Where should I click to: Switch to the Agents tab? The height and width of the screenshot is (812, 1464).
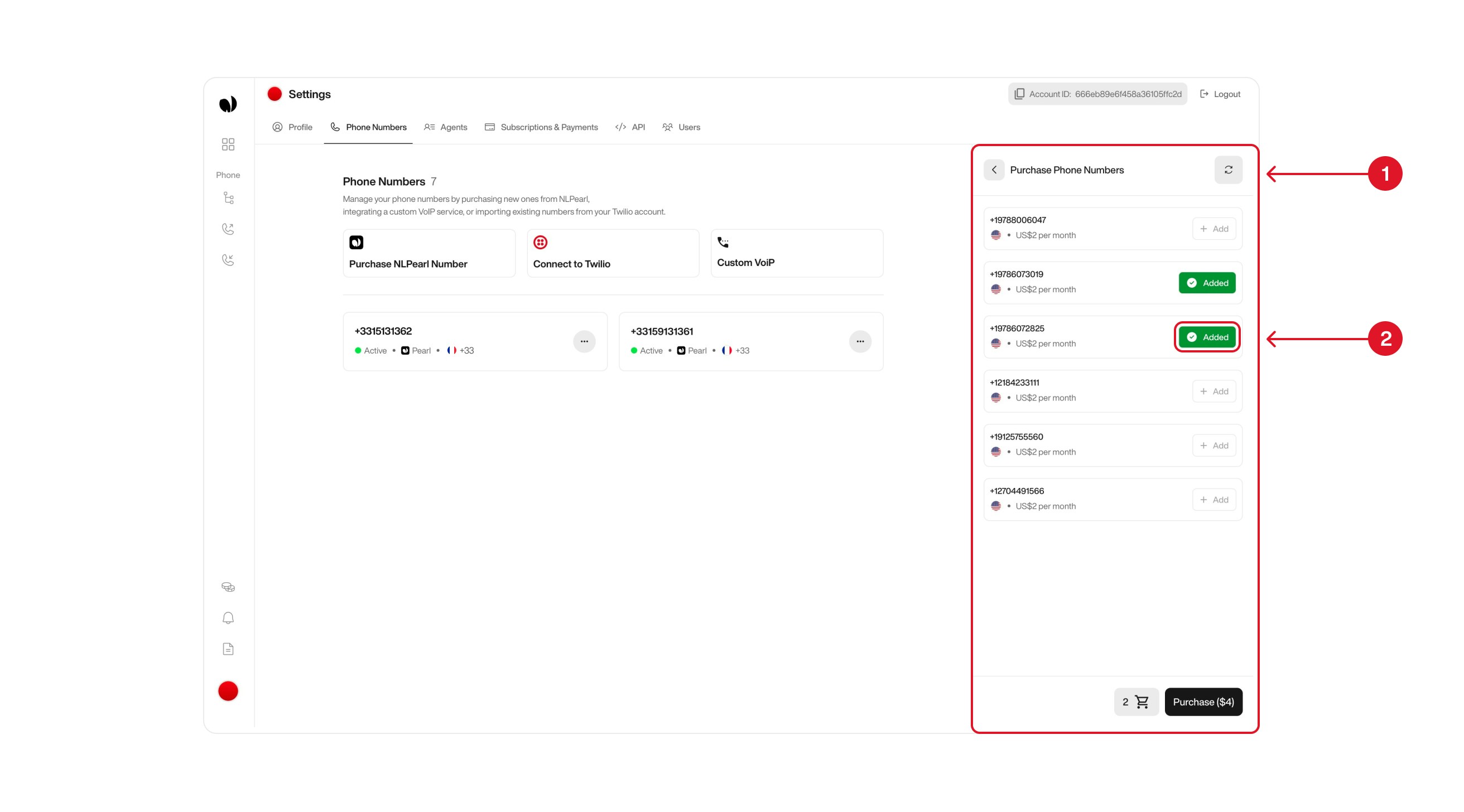click(x=446, y=127)
